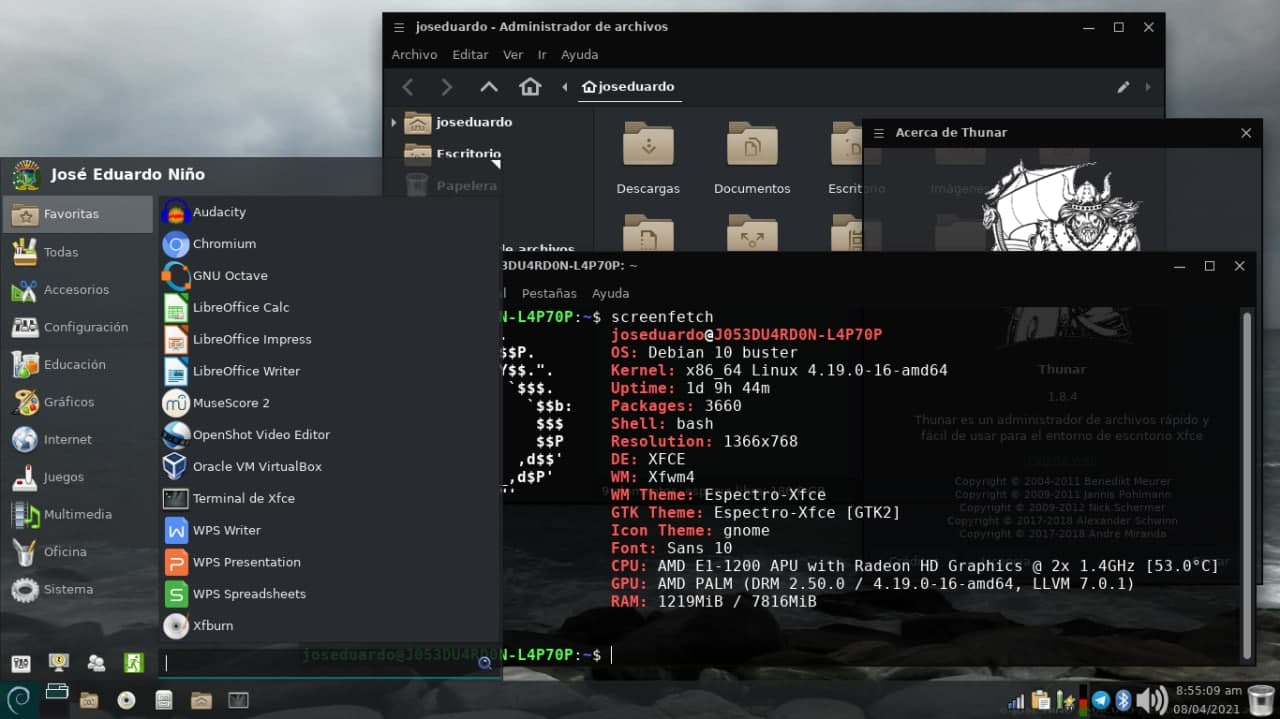Click the green log out icon in menu

(133, 663)
